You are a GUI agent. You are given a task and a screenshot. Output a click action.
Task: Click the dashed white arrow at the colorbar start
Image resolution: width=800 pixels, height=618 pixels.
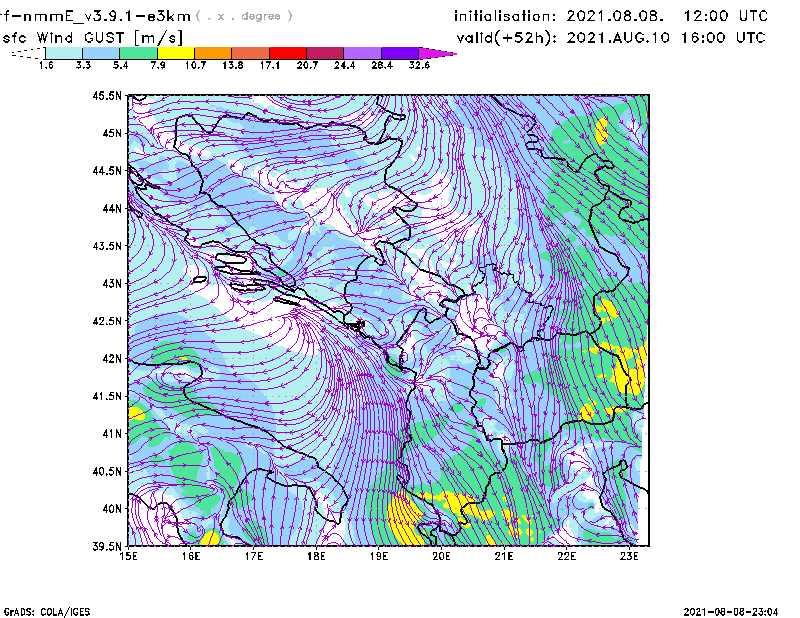pyautogui.click(x=28, y=53)
